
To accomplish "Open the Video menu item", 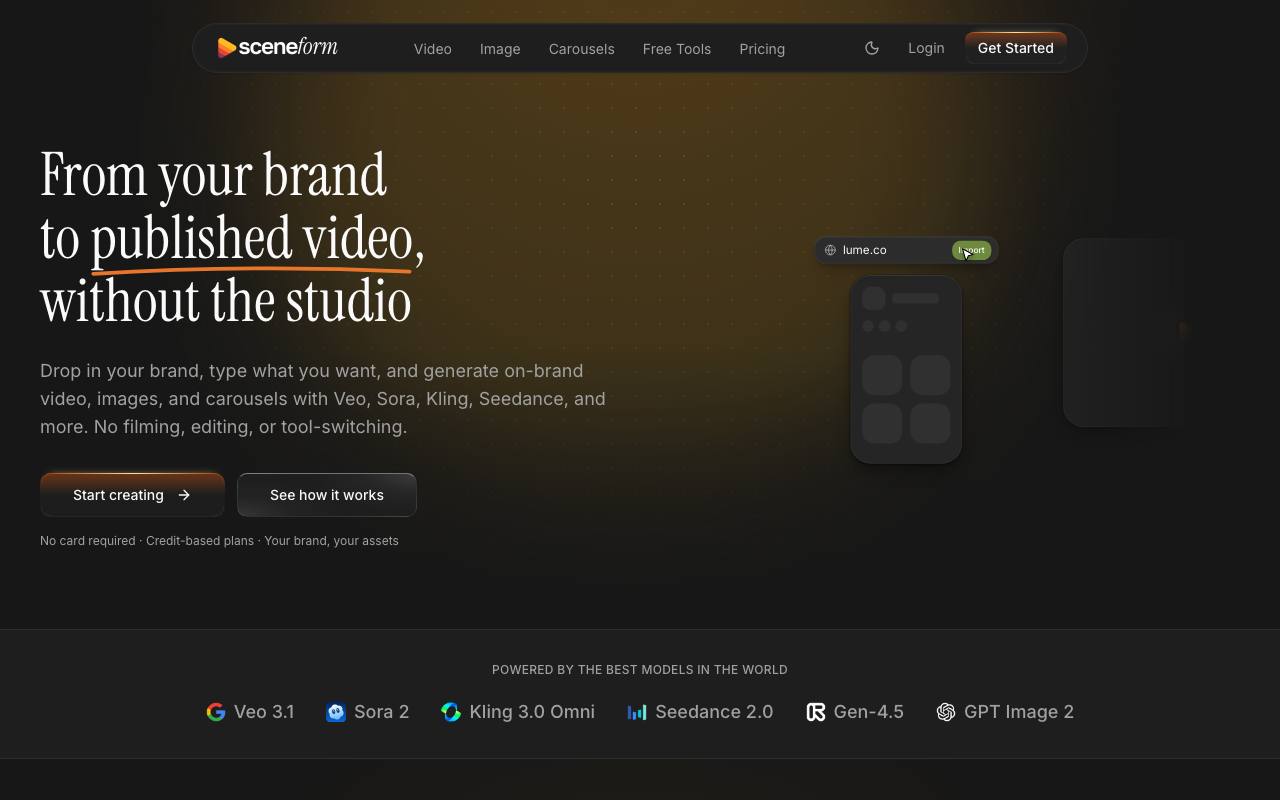I will click(433, 49).
